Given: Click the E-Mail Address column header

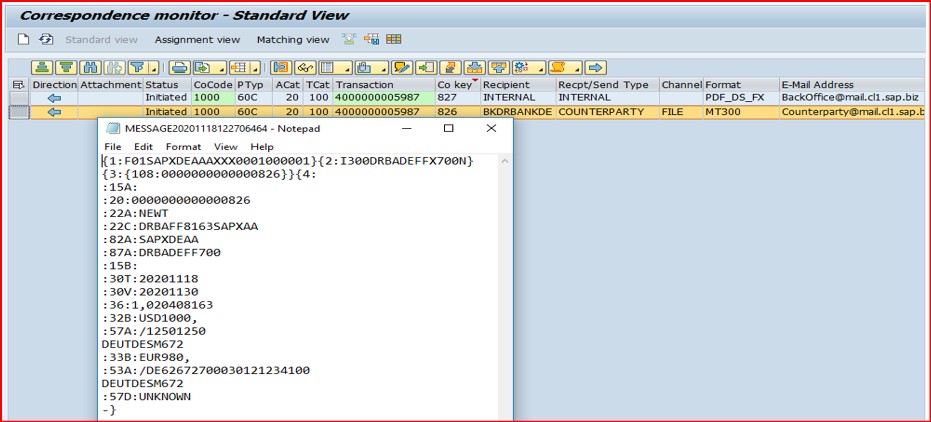Looking at the screenshot, I should click(853, 85).
